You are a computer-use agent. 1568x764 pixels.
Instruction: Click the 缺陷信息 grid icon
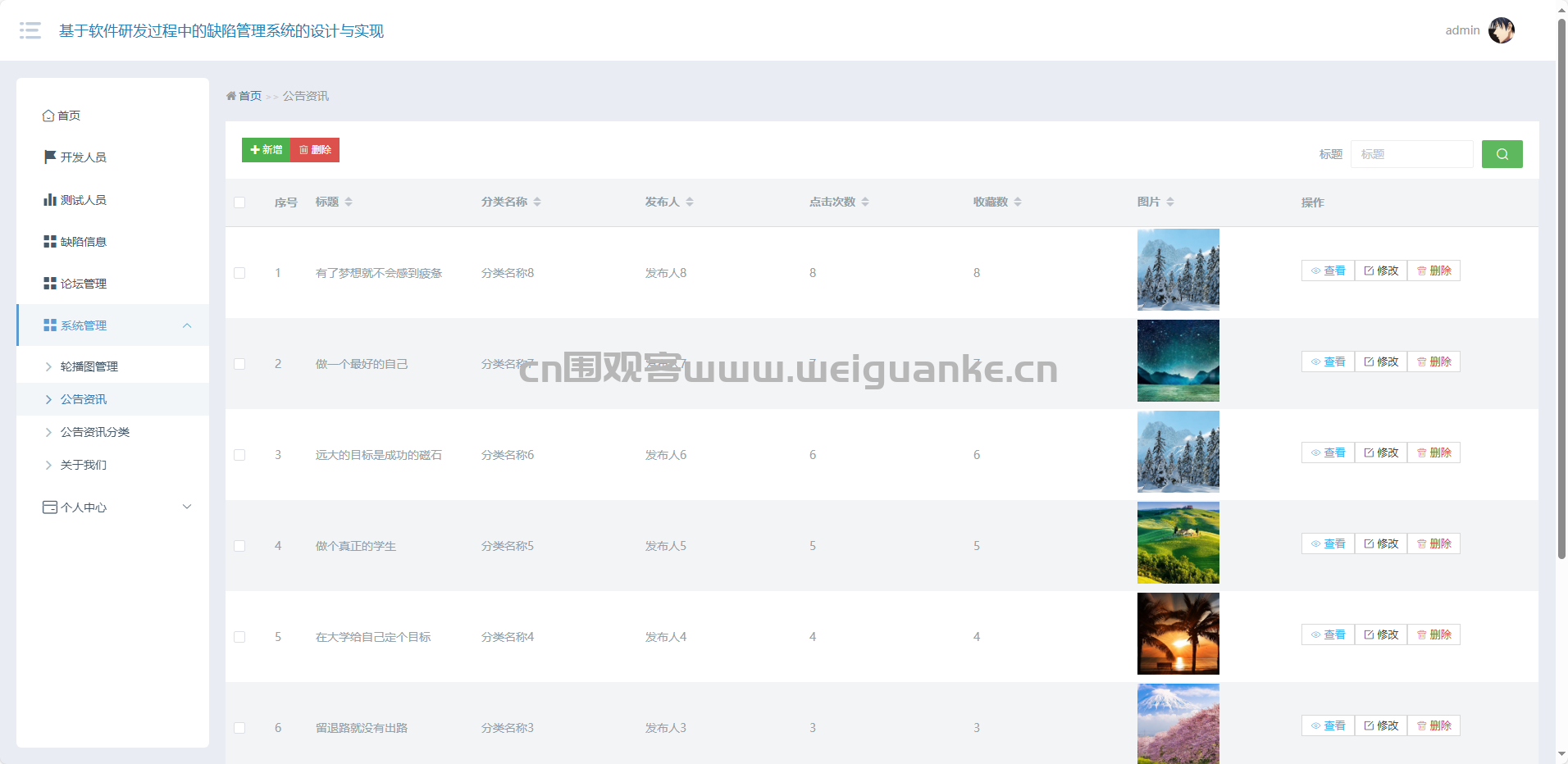[x=50, y=241]
